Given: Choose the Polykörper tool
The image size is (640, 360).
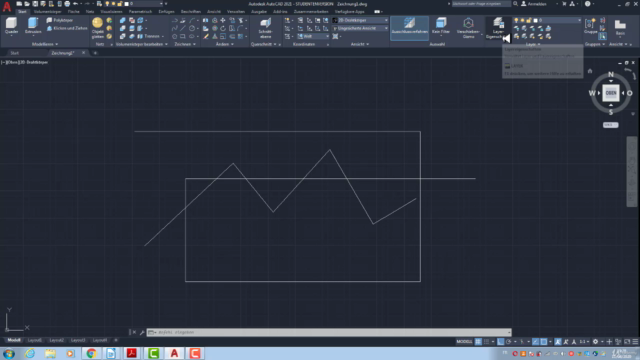Looking at the screenshot, I should (x=60, y=20).
